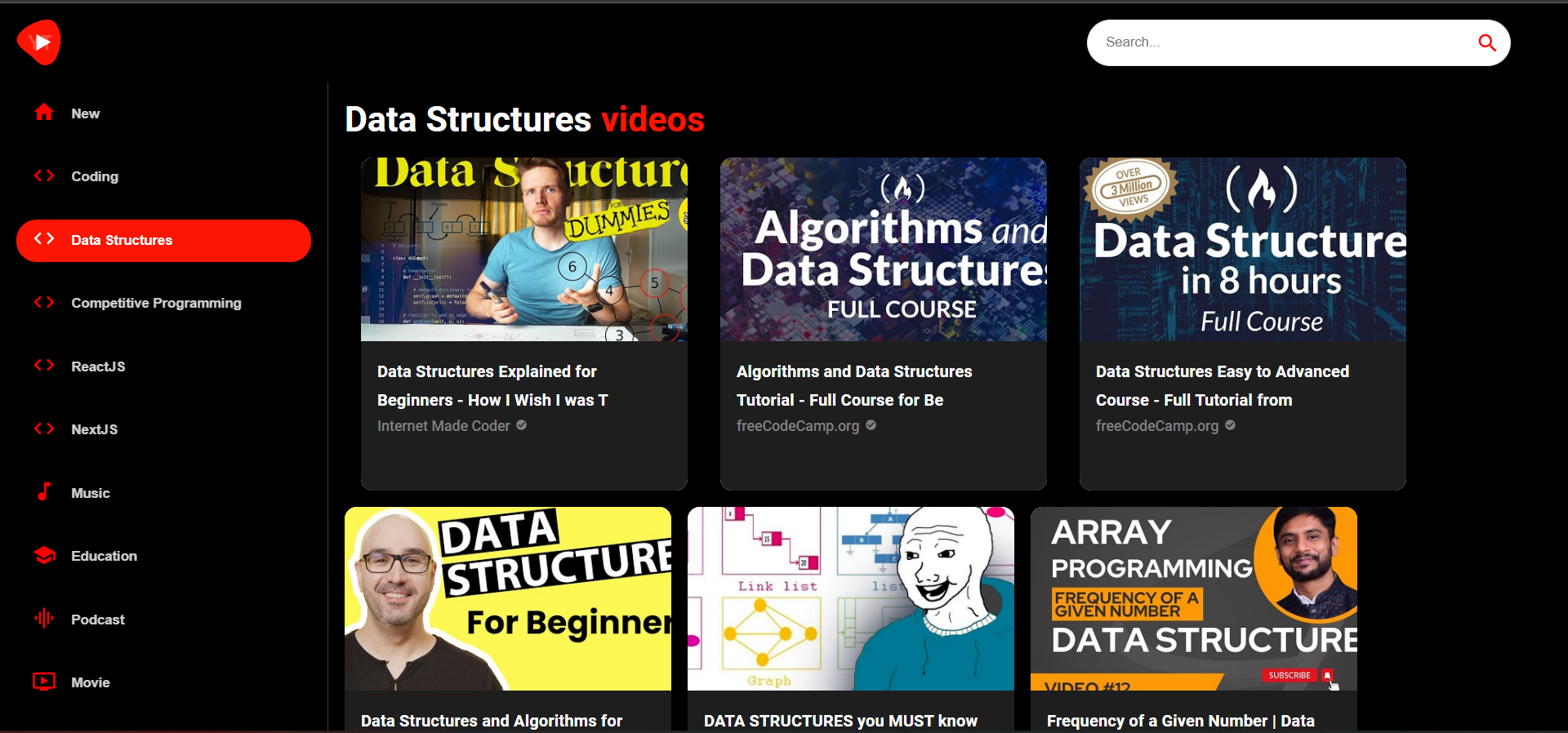The image size is (1568, 733).
Task: Click the red play logo icon
Action: 39,42
